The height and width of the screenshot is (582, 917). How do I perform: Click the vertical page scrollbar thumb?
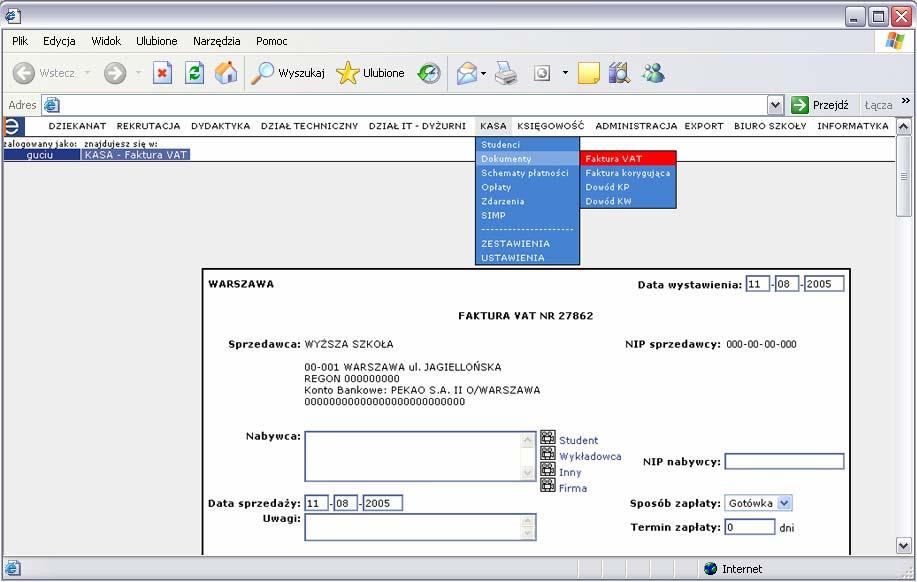pos(904,176)
